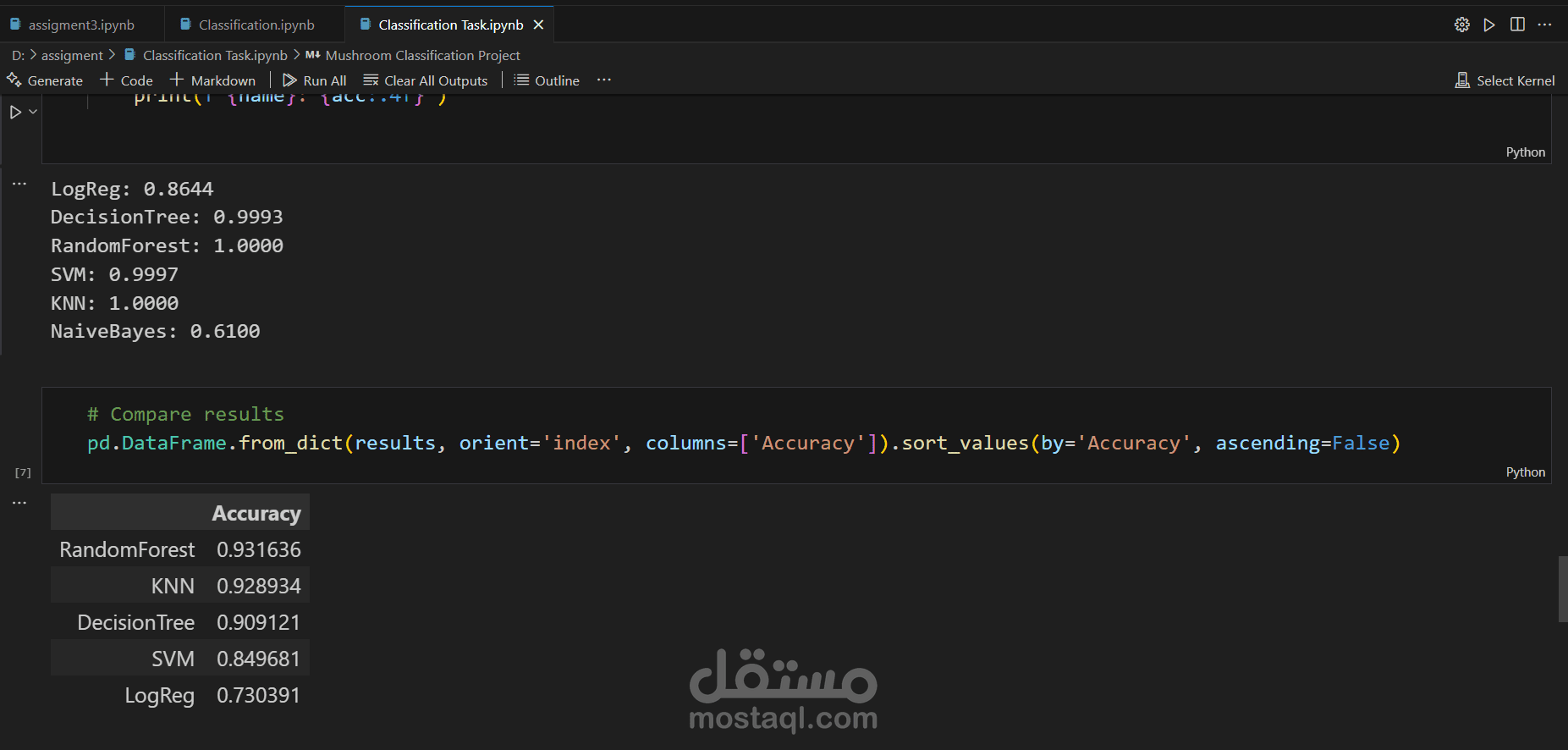
Task: Click Select Kernel button
Action: pyautogui.click(x=1505, y=80)
